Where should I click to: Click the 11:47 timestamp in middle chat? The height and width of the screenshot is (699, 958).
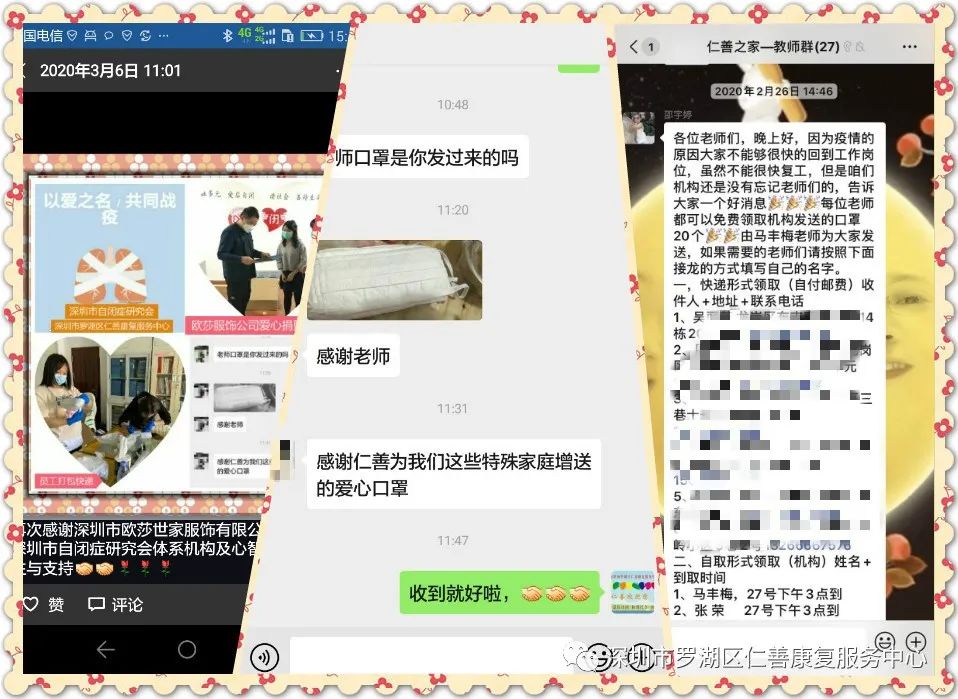(x=453, y=541)
